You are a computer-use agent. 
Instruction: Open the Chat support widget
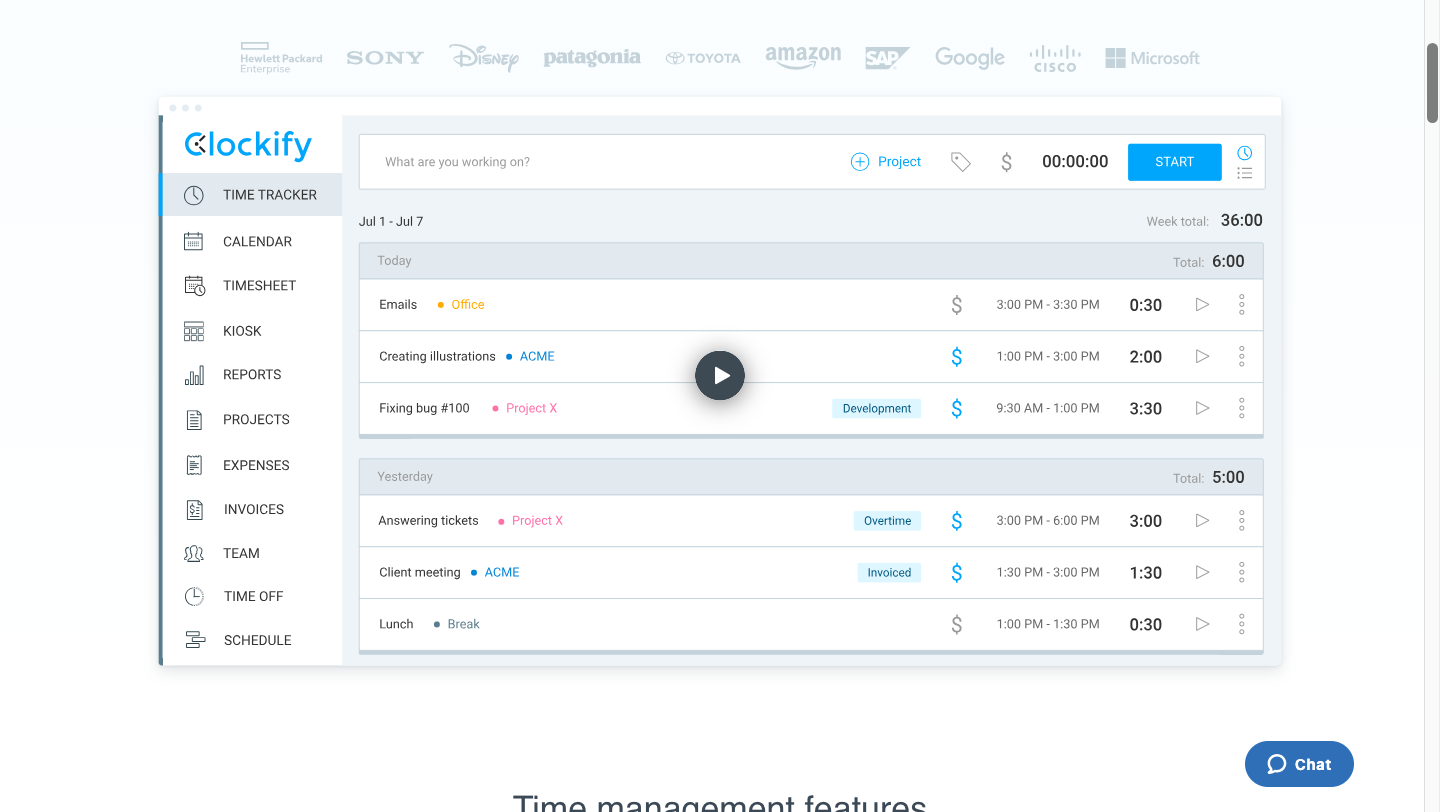1299,764
